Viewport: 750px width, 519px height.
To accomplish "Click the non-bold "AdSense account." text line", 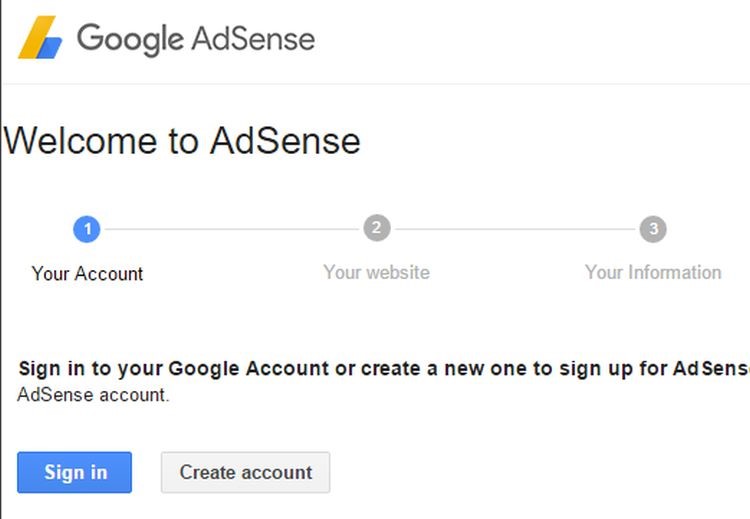I will [94, 394].
